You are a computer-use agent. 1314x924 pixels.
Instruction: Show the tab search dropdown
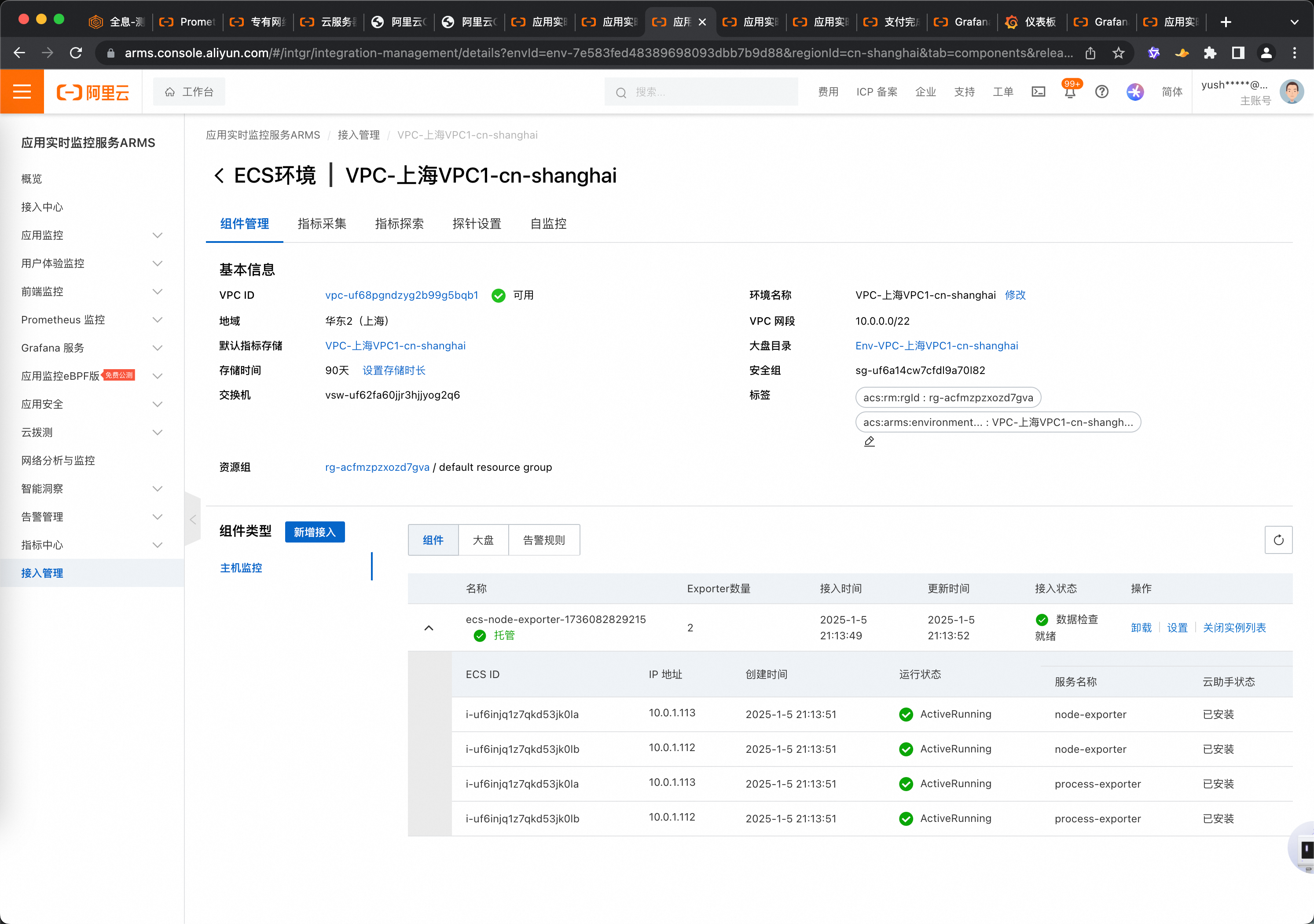coord(1294,22)
